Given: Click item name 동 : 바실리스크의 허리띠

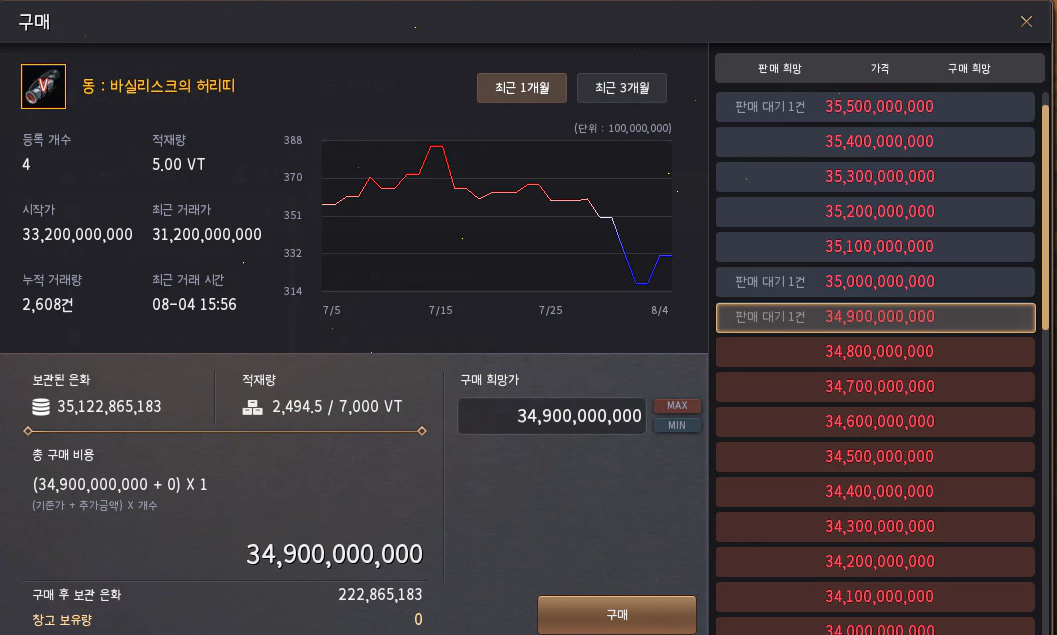Looking at the screenshot, I should coord(158,86).
